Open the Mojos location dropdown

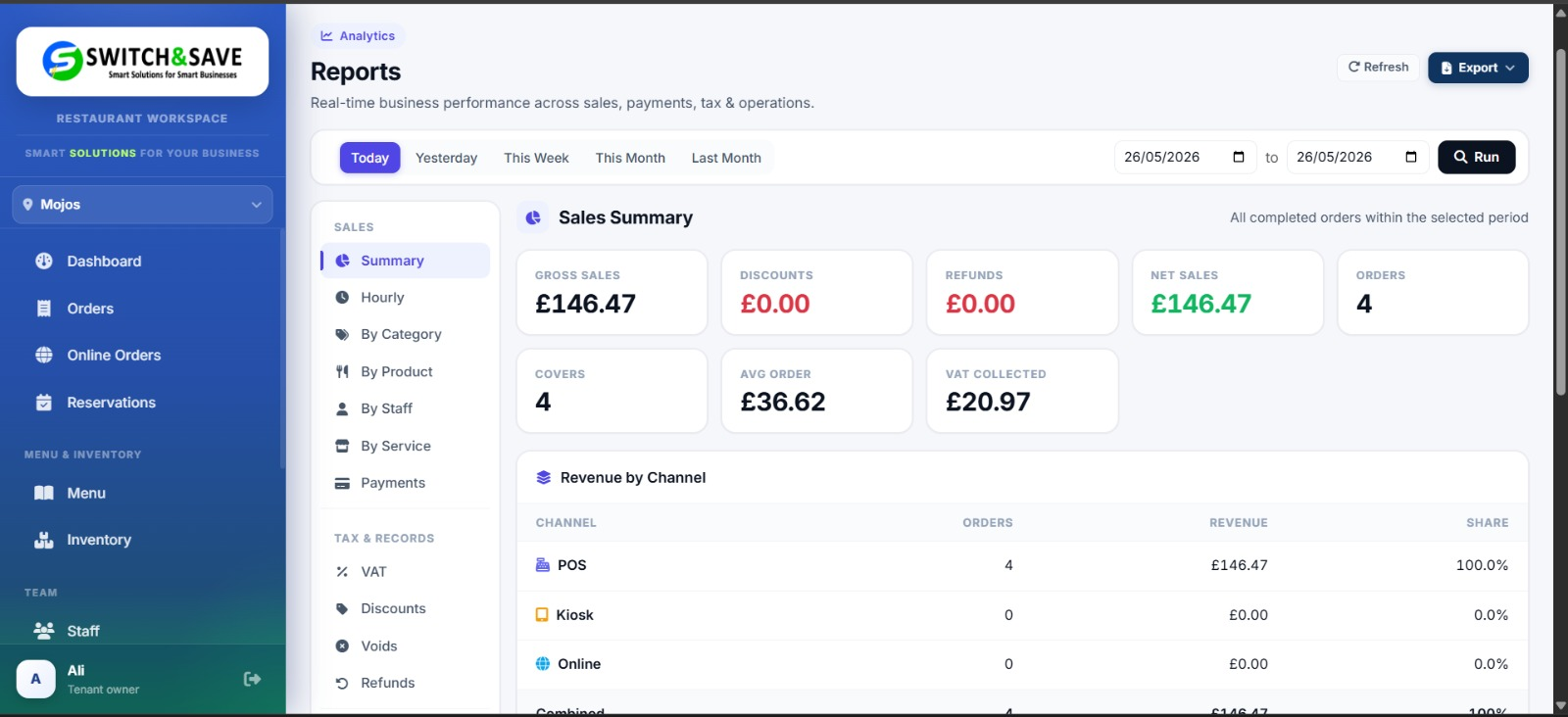(142, 205)
